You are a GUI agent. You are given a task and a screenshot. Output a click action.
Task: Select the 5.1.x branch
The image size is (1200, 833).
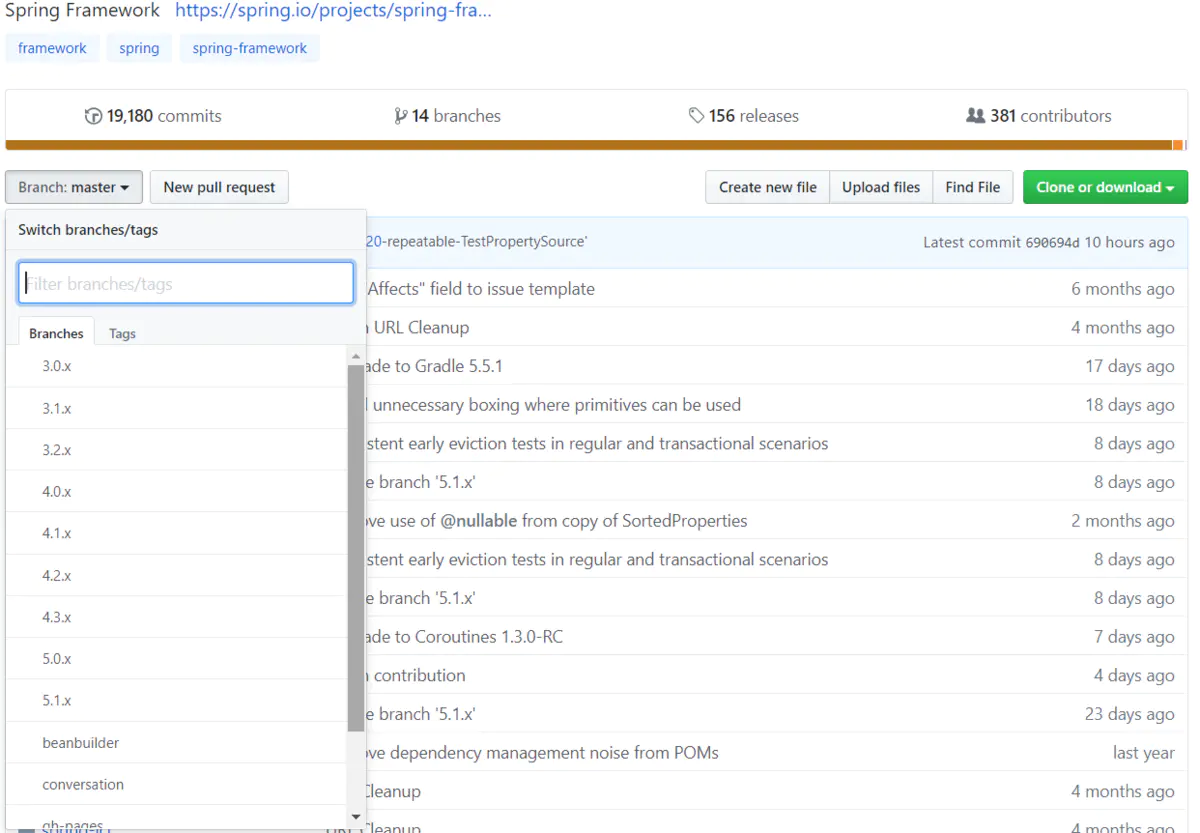pos(176,701)
